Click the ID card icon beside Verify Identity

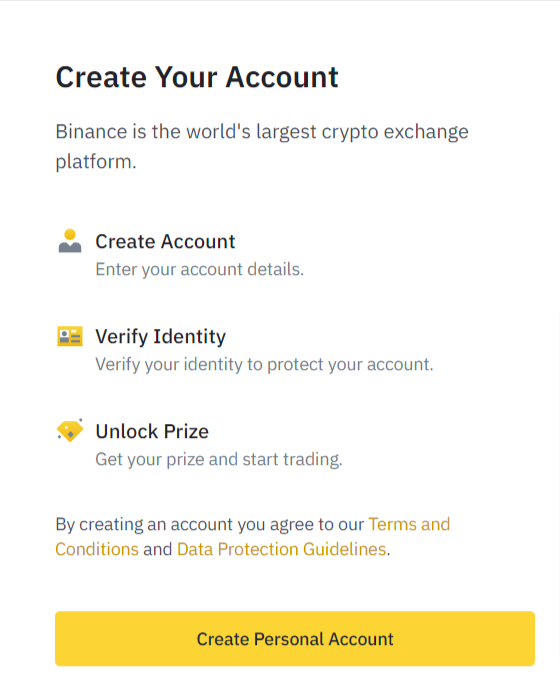70,336
